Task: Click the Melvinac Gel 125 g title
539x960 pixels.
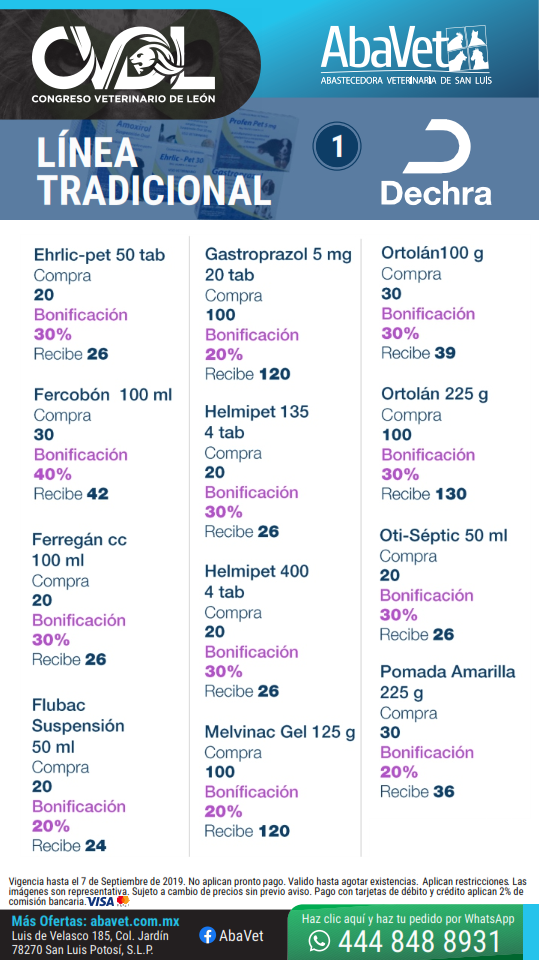Action: [x=280, y=732]
